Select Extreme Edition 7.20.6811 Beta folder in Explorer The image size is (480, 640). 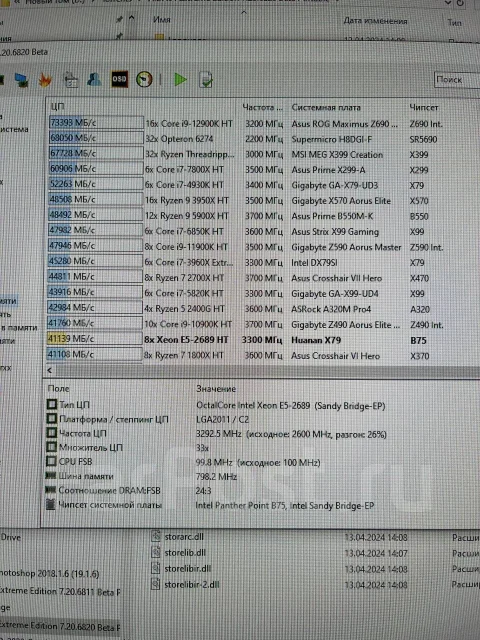click(60, 591)
